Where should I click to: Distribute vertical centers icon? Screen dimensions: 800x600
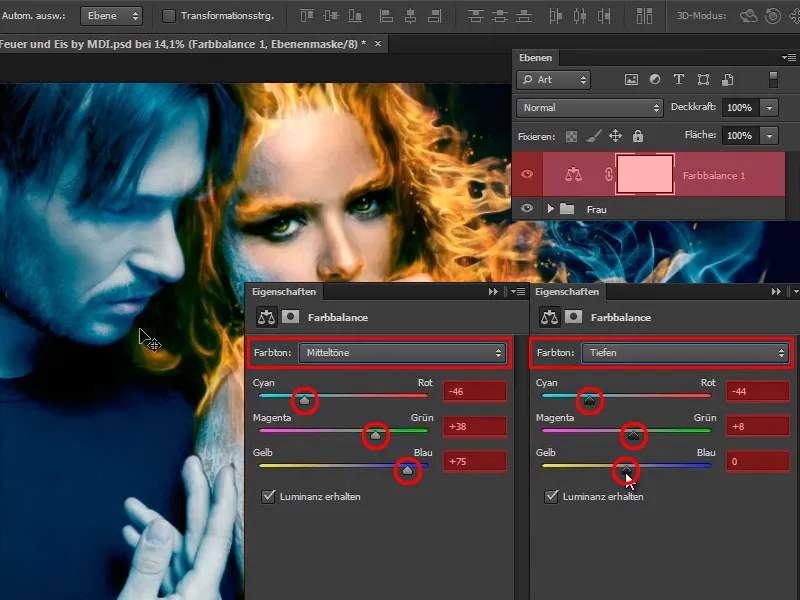499,16
